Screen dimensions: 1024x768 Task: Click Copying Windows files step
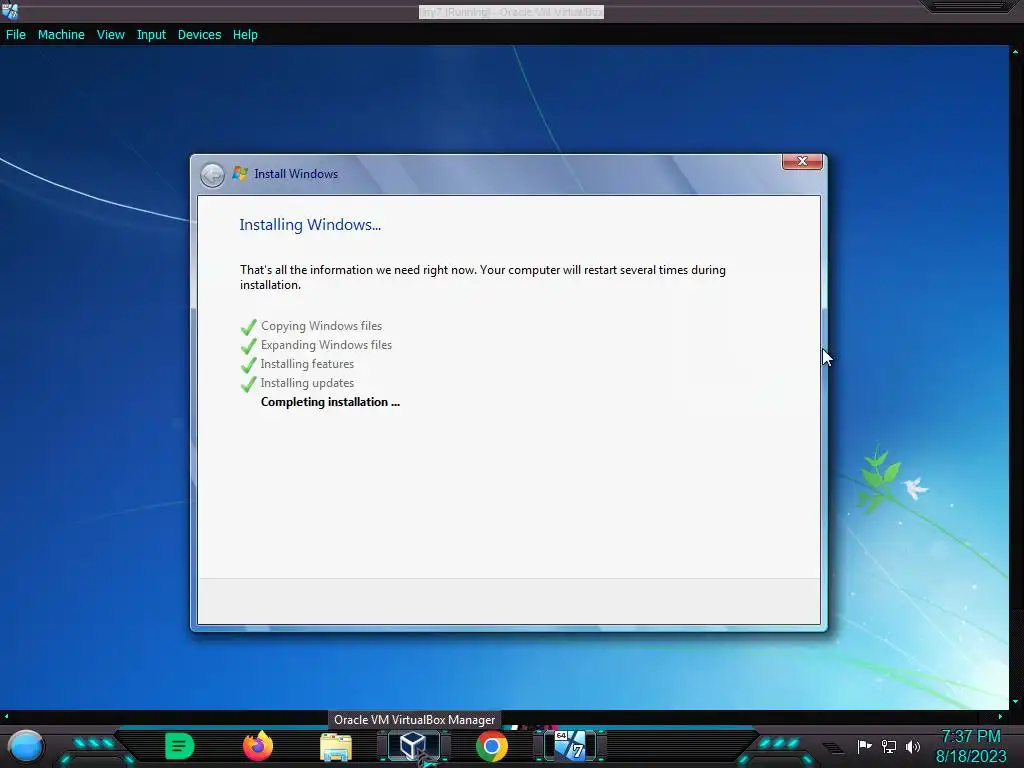tap(321, 325)
